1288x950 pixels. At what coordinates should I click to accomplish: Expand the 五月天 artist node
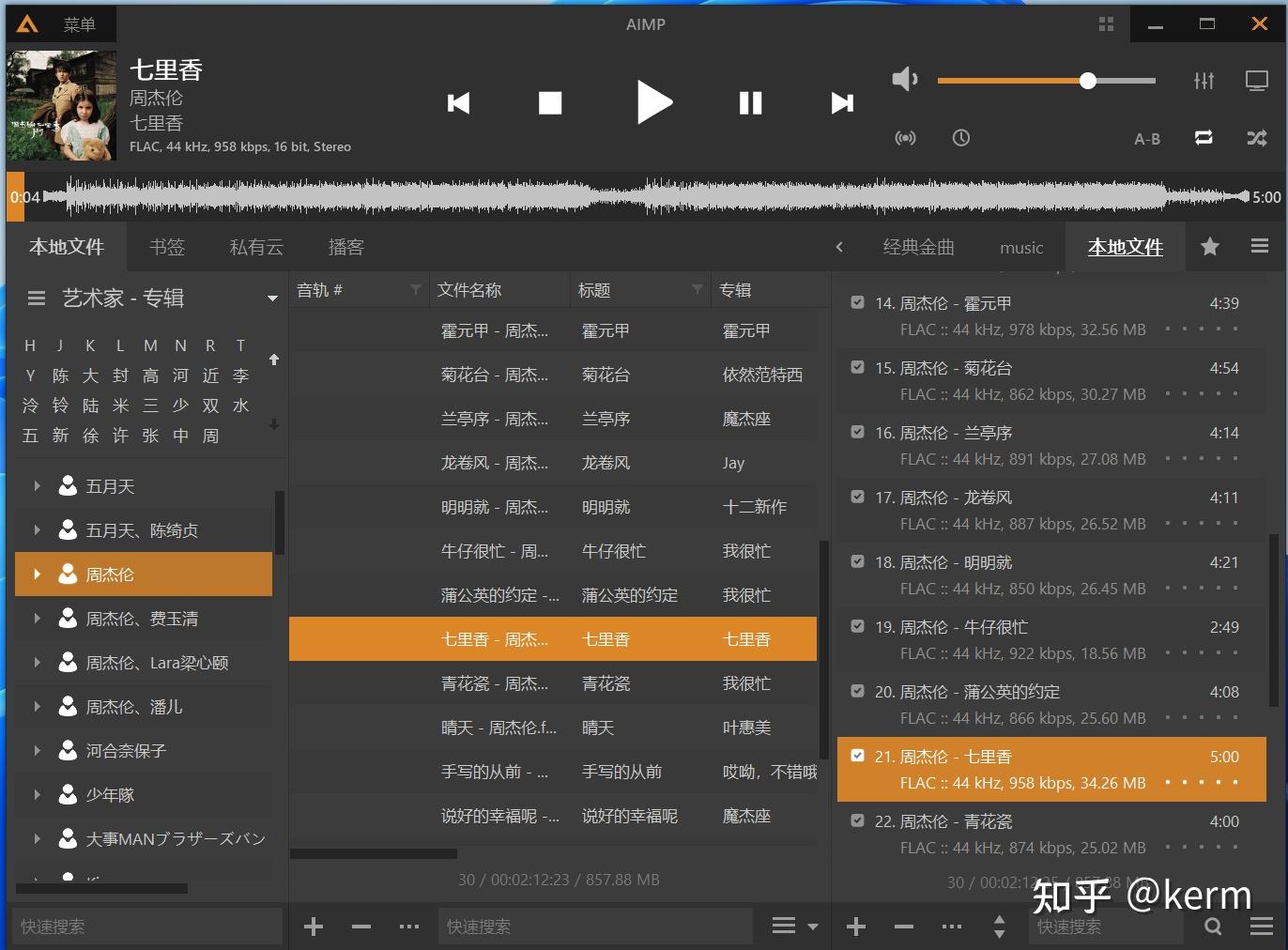coord(37,486)
